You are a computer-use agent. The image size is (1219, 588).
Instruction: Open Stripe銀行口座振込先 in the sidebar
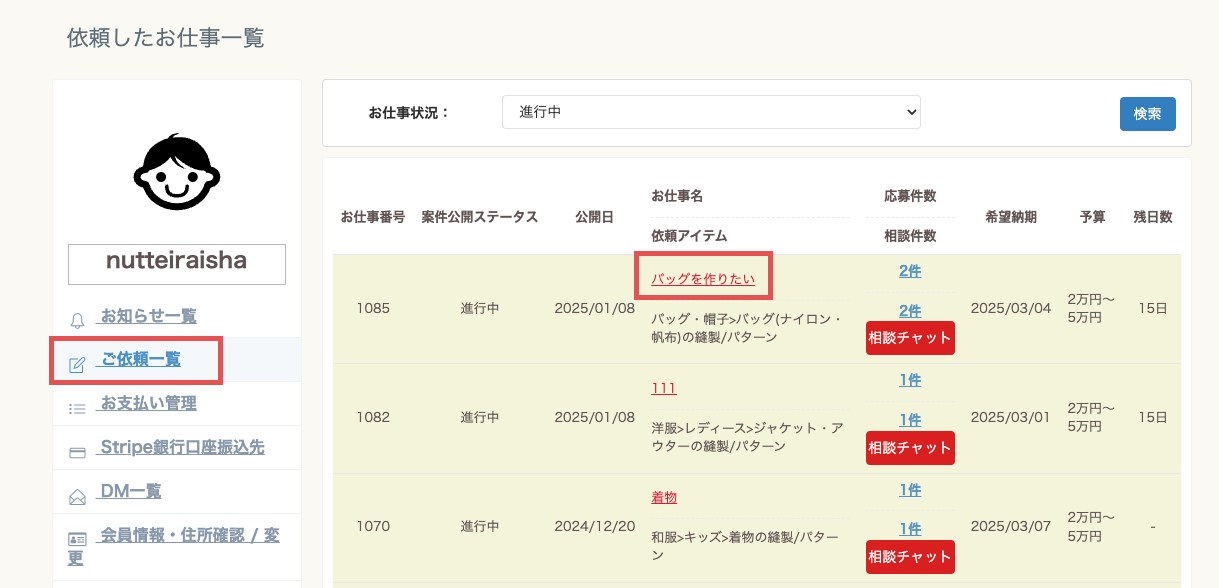(182, 448)
